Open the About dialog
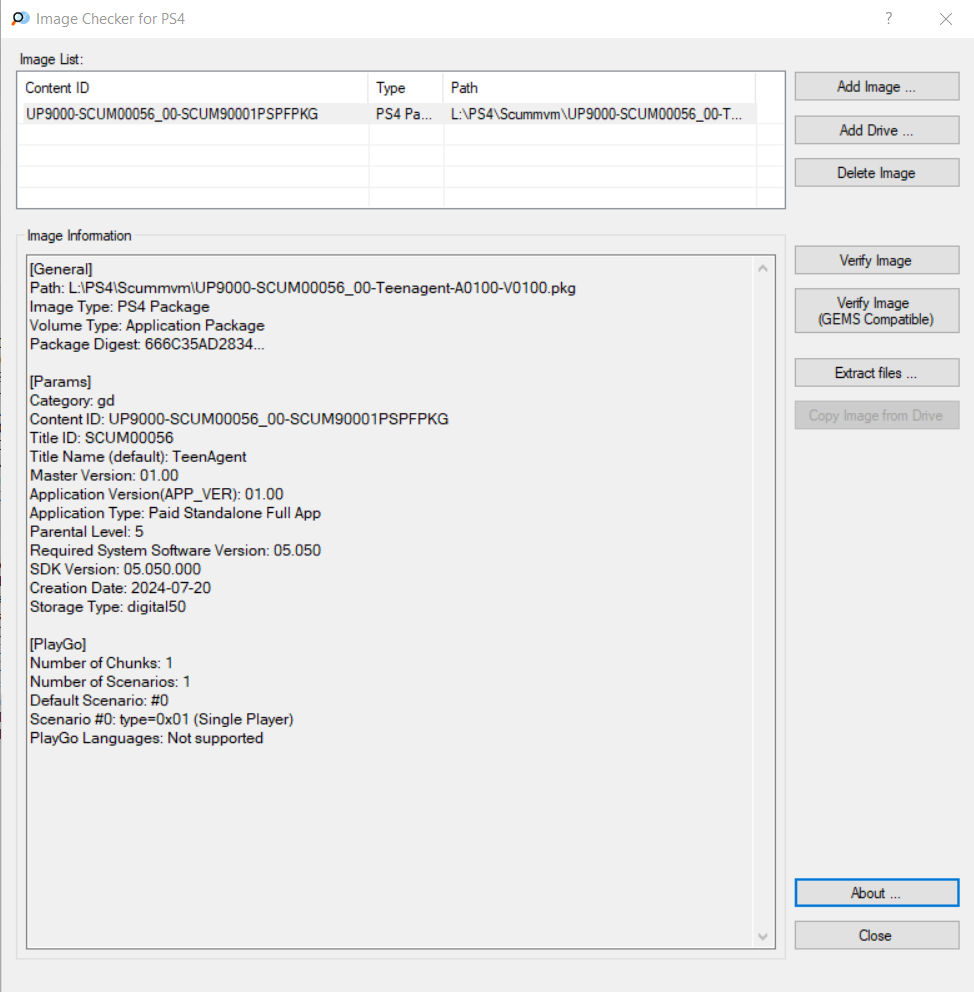This screenshot has height=992, width=974. [876, 893]
